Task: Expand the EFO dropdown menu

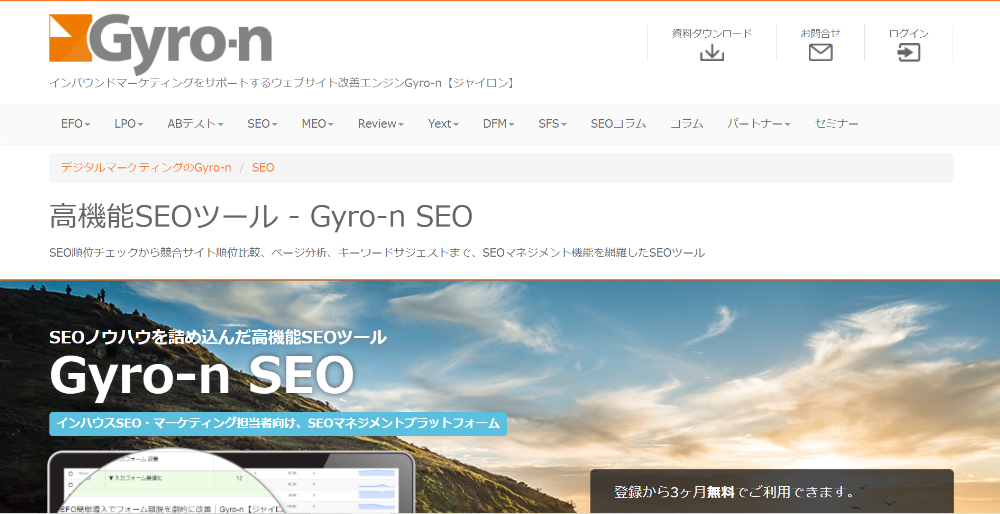Action: (x=75, y=124)
